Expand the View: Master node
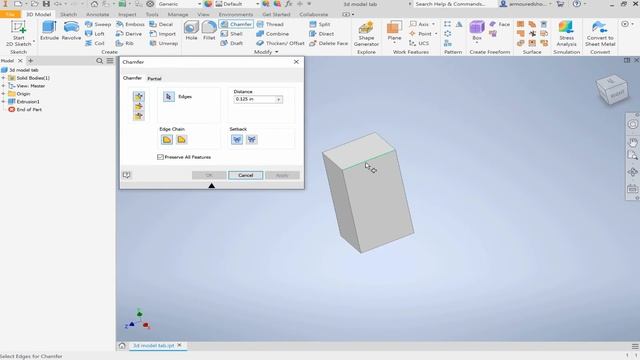This screenshot has width=640, height=360. pos(3,86)
